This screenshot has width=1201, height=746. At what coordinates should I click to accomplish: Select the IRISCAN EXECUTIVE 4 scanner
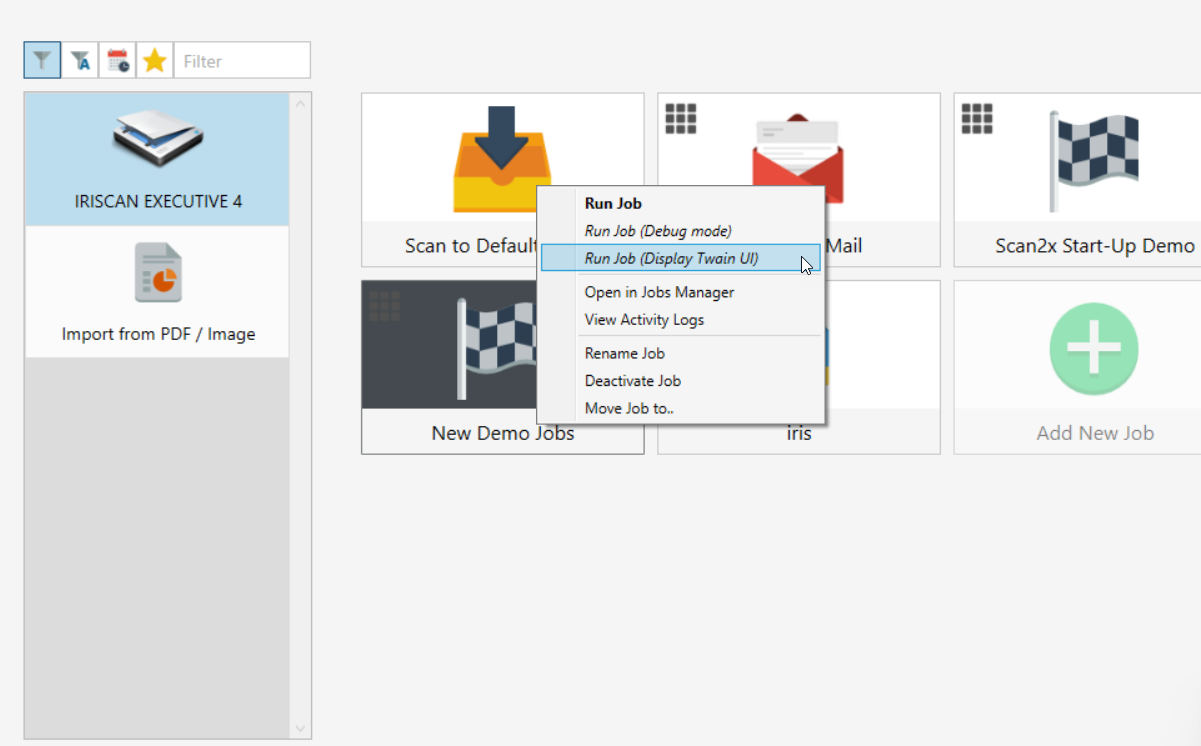click(157, 160)
